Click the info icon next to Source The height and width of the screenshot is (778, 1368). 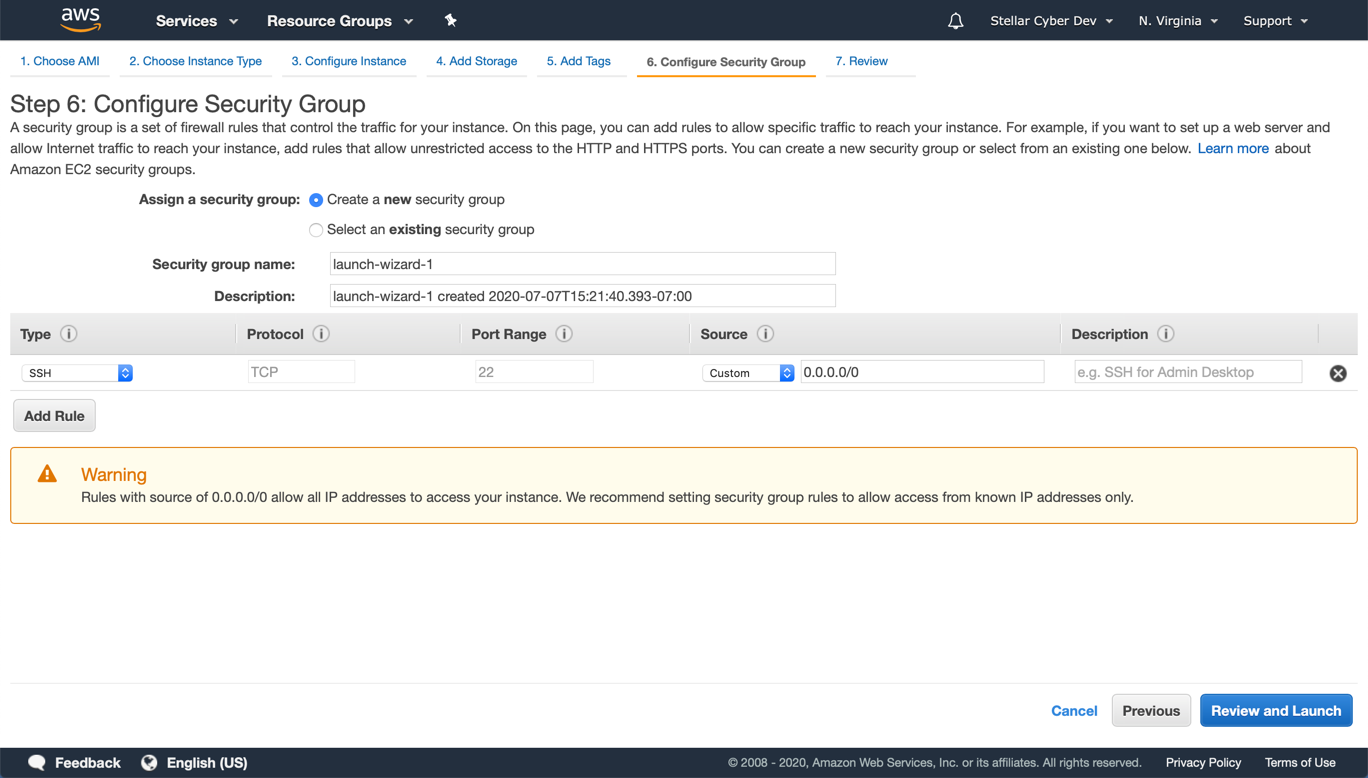tap(765, 334)
